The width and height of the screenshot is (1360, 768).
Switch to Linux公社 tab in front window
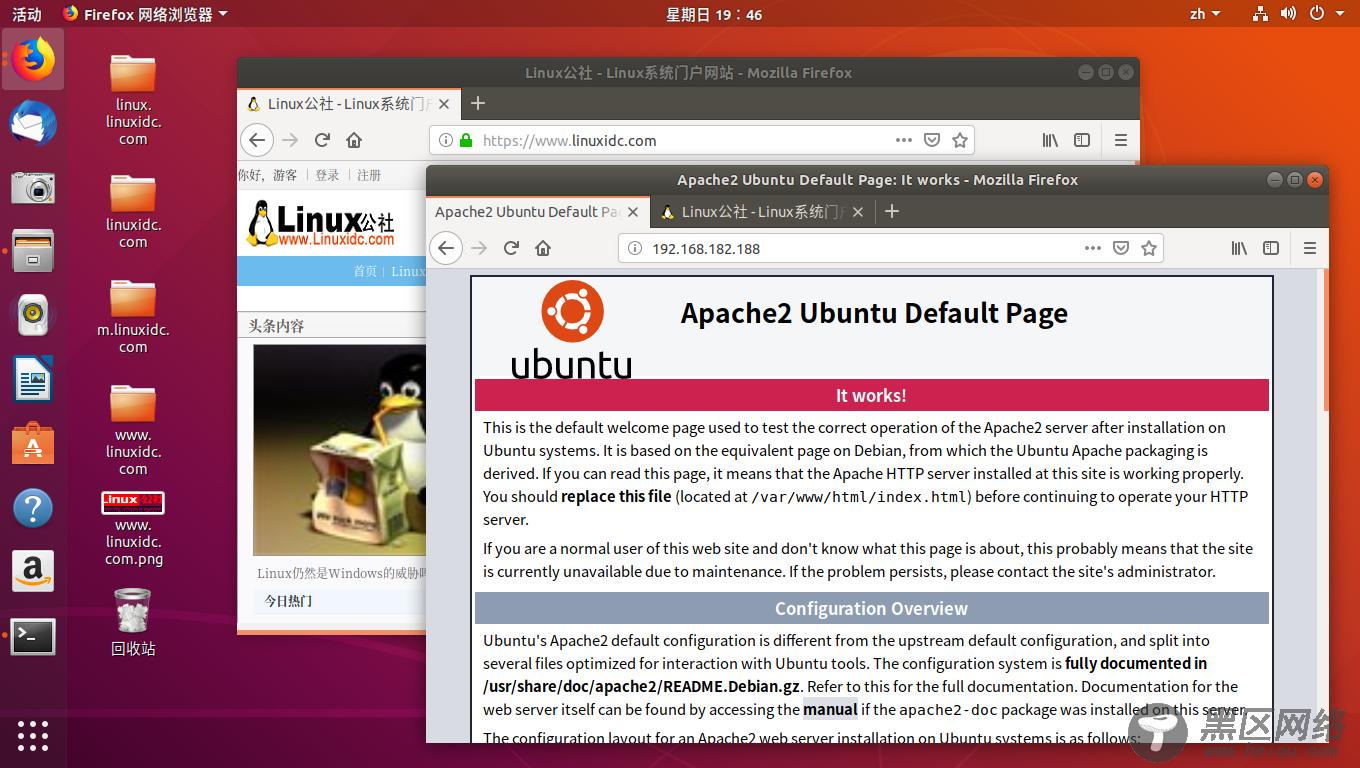(x=764, y=211)
